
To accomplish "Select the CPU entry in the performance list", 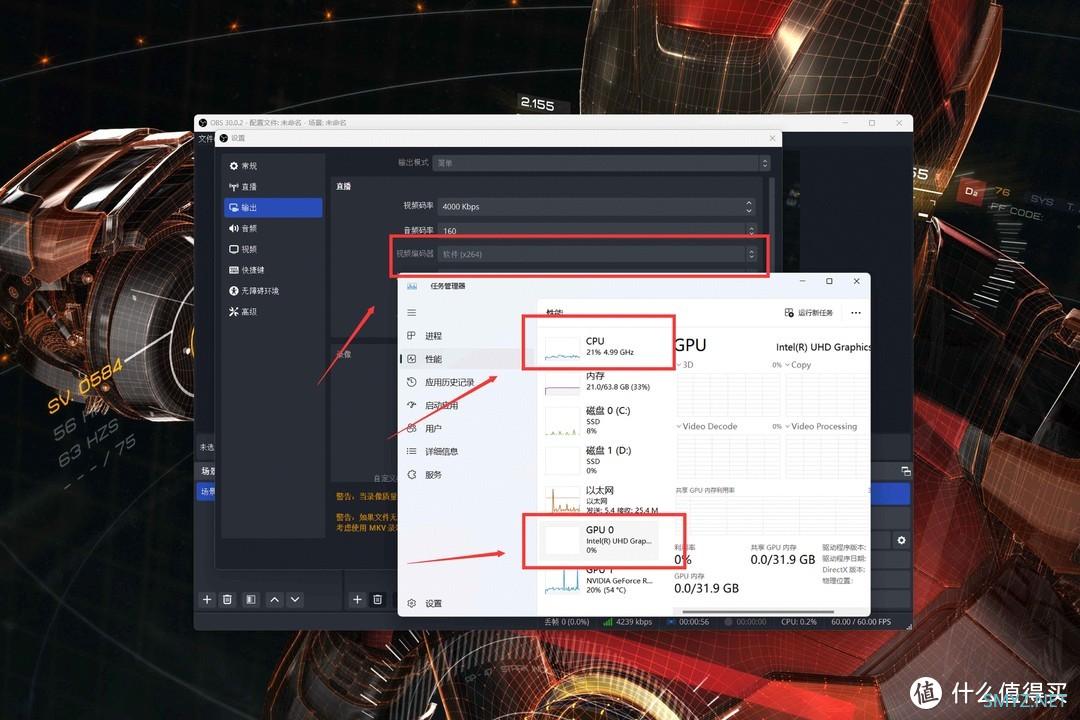I will pyautogui.click(x=598, y=347).
